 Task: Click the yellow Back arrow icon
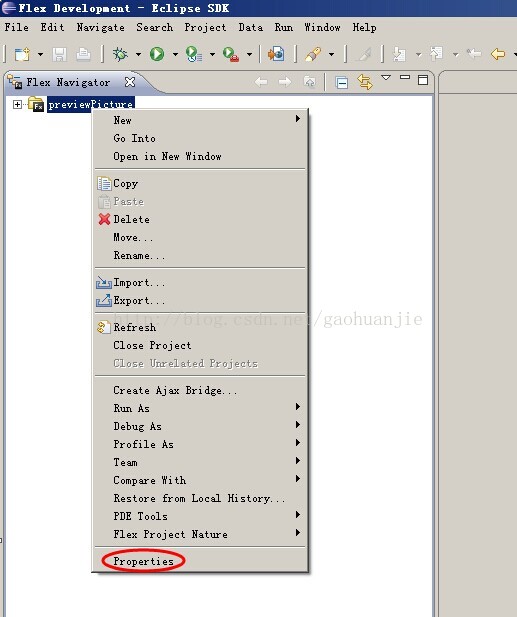[x=498, y=54]
